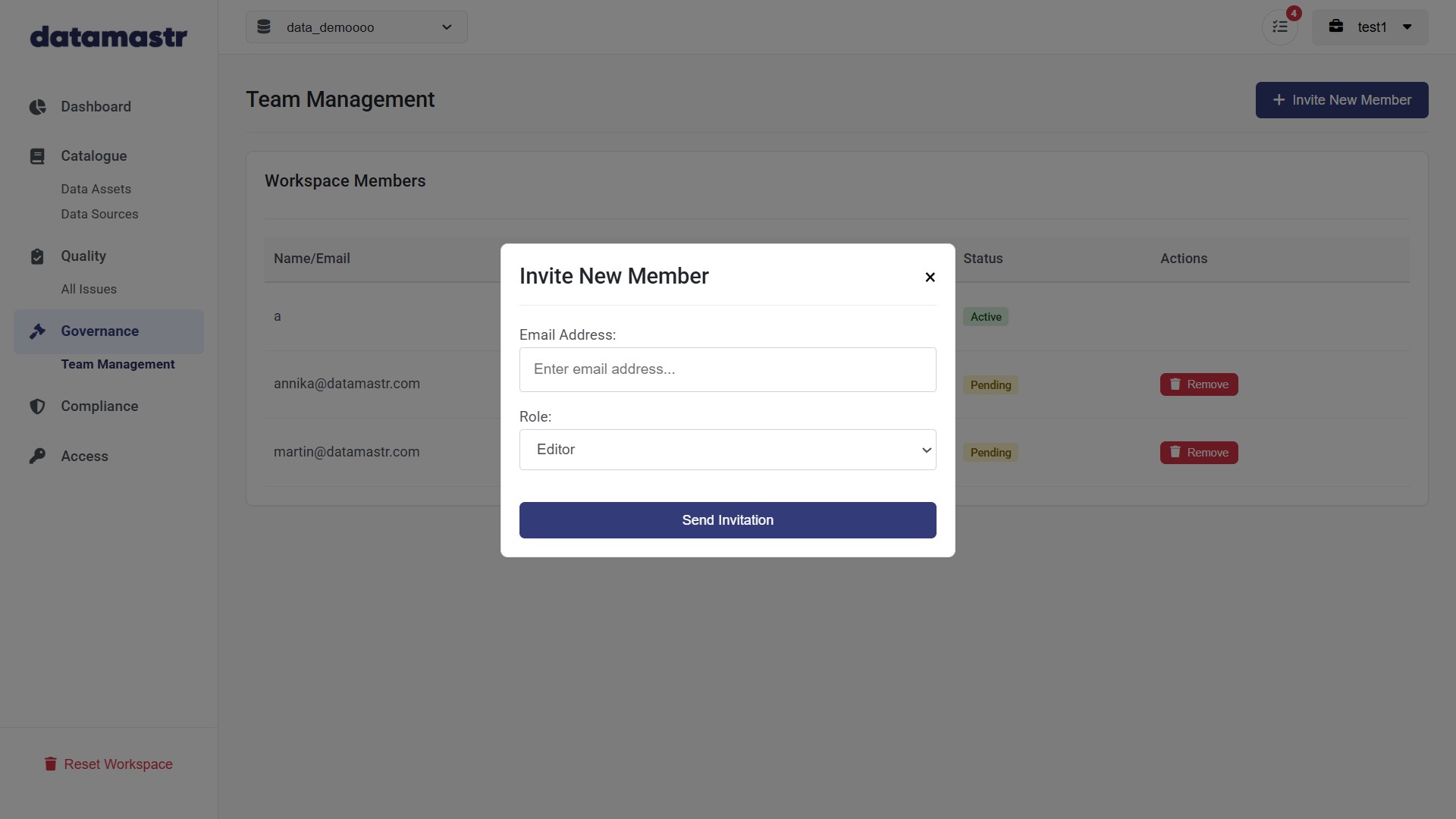The image size is (1456, 819).
Task: Click the Access key icon
Action: [37, 457]
